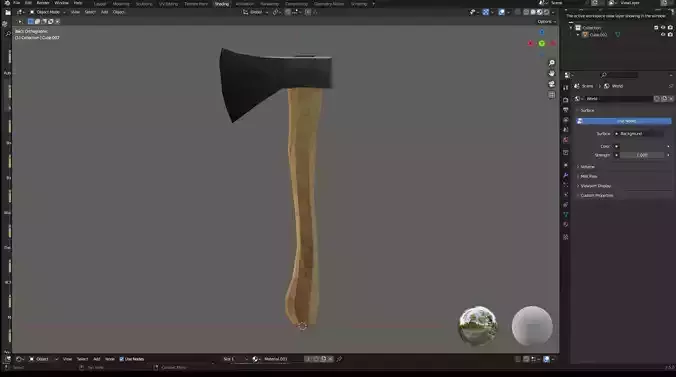This screenshot has height=377, width=676.
Task: Click the pin icon in node editor header
Action: click(339, 359)
